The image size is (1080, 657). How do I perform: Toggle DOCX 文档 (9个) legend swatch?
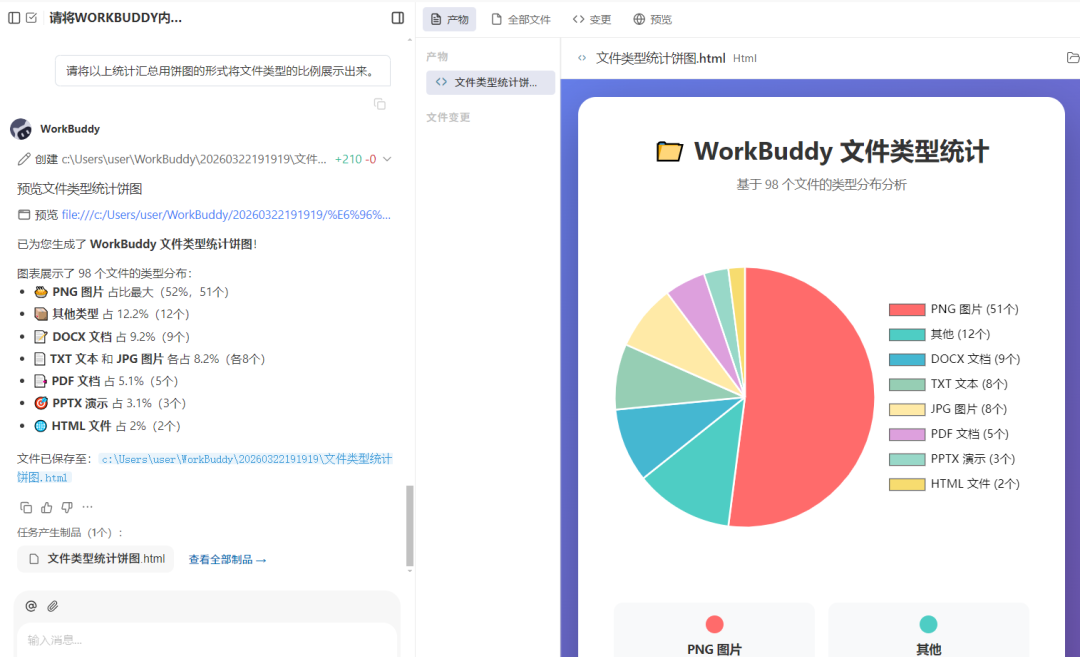click(x=906, y=359)
